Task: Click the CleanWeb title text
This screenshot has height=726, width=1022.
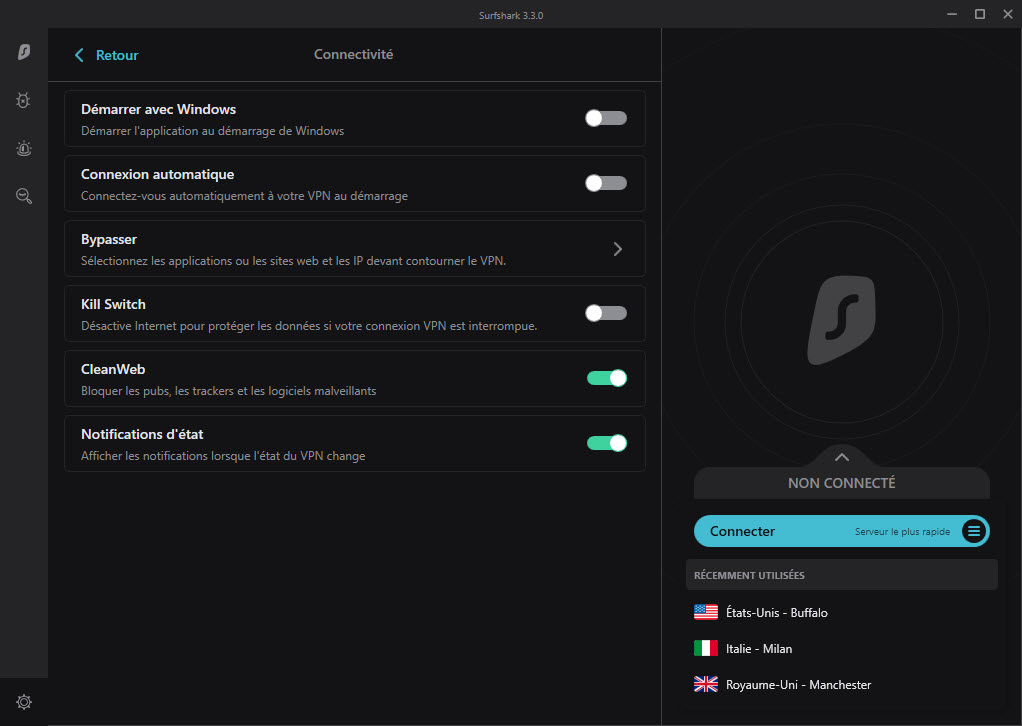Action: (x=113, y=369)
